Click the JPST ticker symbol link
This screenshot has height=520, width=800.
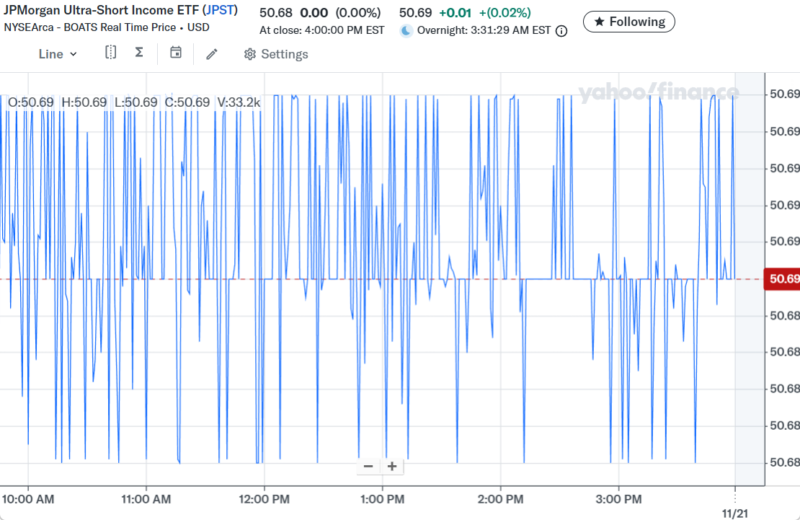pos(220,10)
